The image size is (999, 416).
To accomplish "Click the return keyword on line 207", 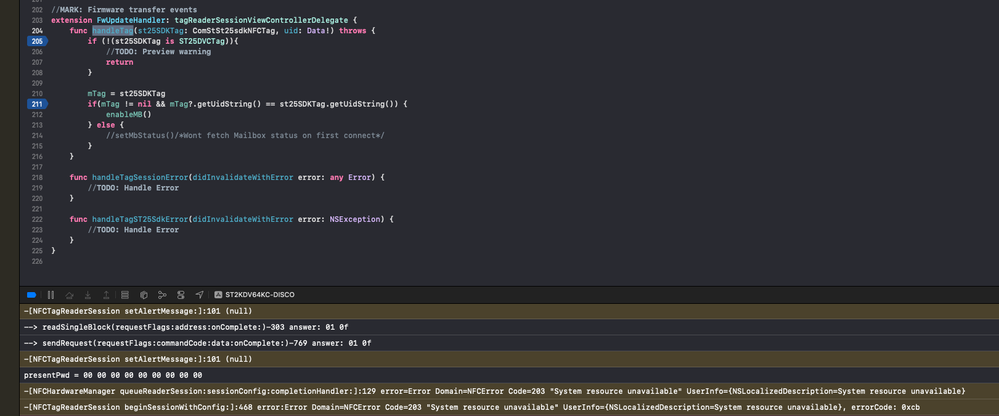I will coord(119,62).
